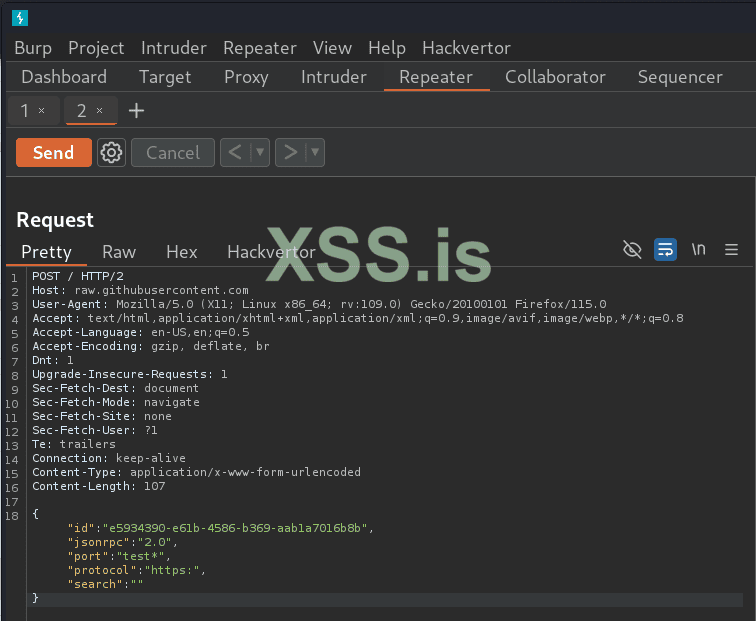756x621 pixels.
Task: Switch to the Intruder tool tab
Action: pos(334,77)
